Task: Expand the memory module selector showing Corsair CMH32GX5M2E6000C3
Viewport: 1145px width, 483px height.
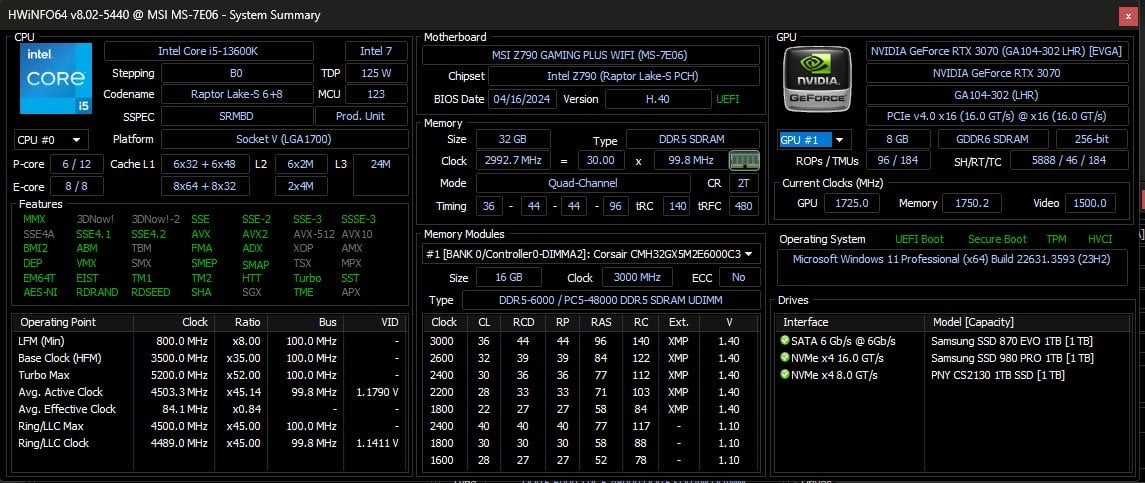Action: [x=591, y=254]
